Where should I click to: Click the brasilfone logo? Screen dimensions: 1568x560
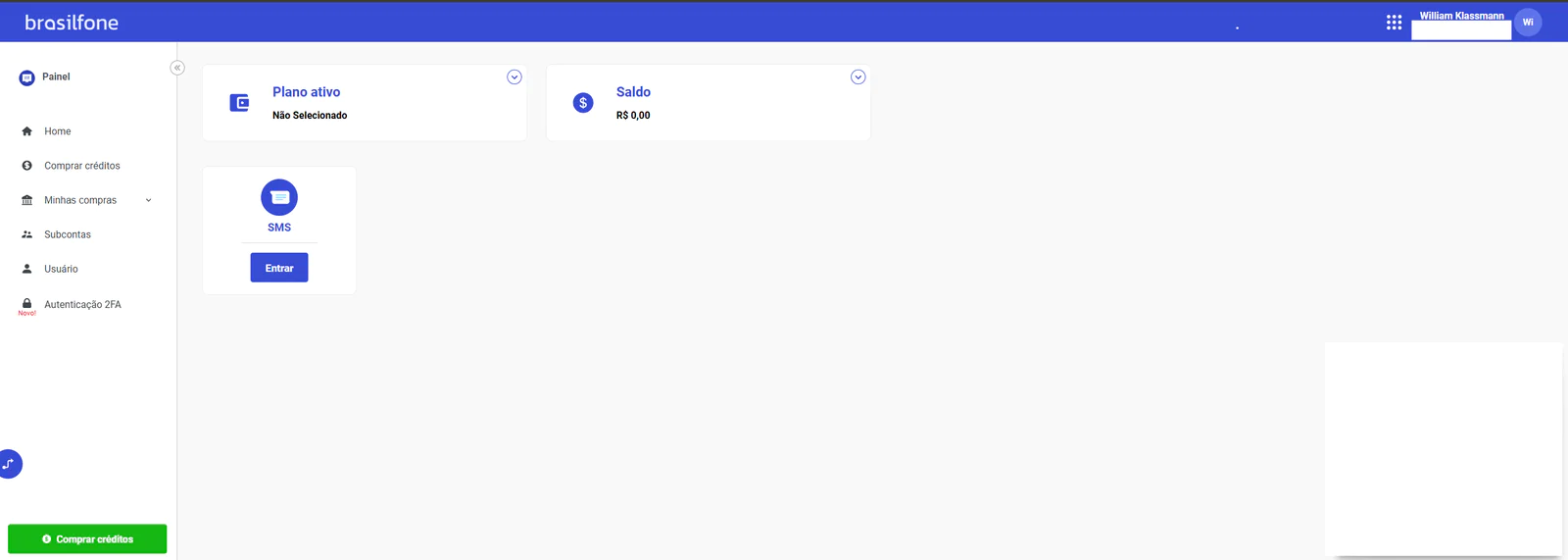(x=72, y=23)
